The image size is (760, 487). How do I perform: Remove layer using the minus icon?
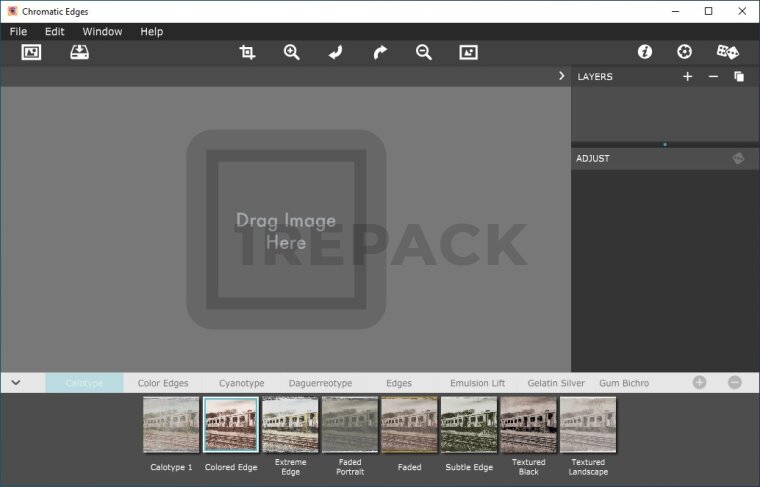(x=713, y=77)
